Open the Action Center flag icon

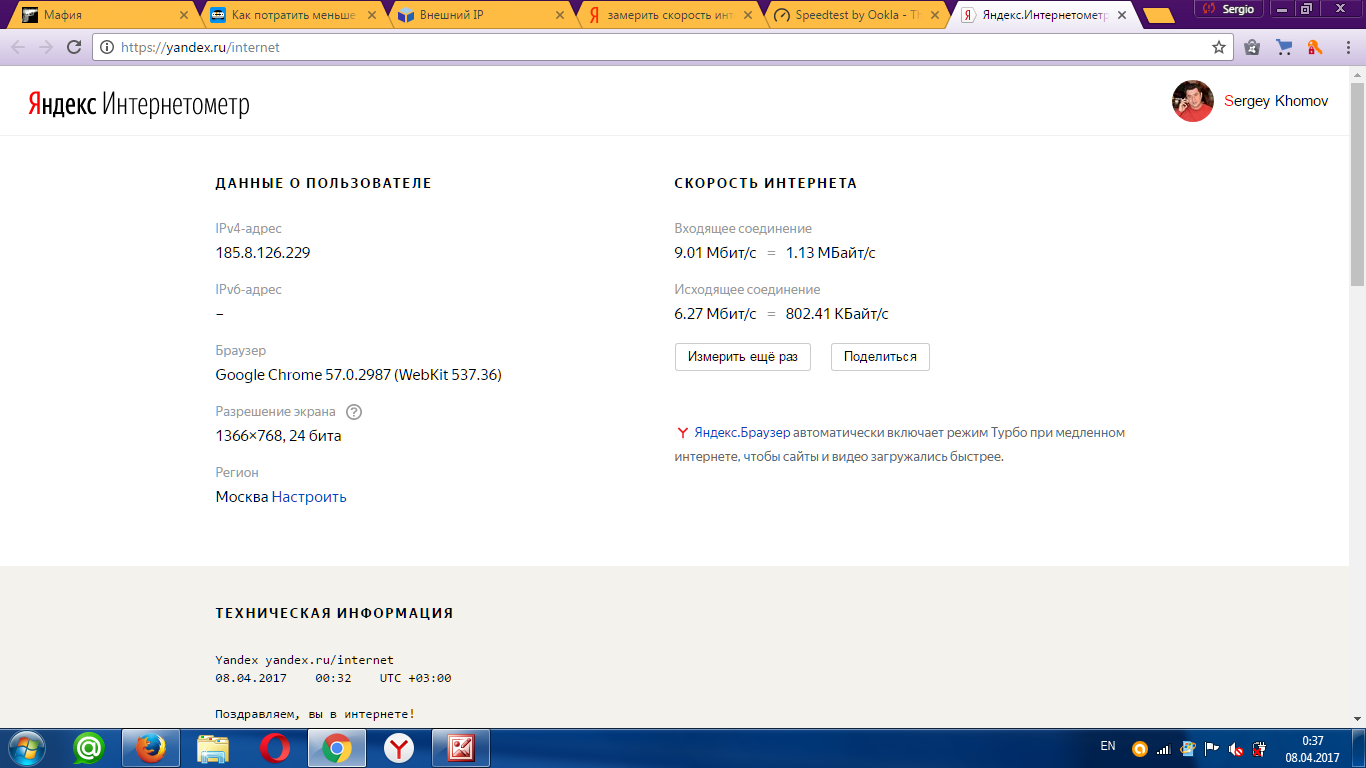pyautogui.click(x=1211, y=748)
